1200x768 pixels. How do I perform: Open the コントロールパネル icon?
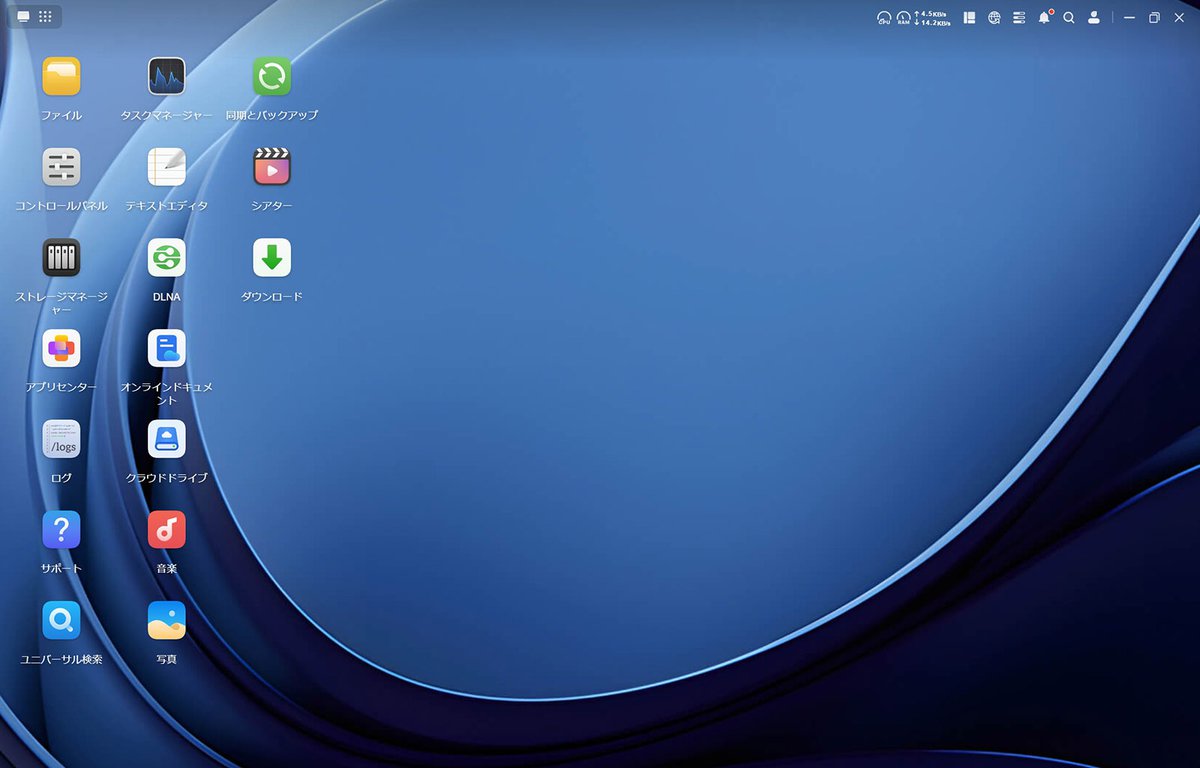(x=61, y=167)
